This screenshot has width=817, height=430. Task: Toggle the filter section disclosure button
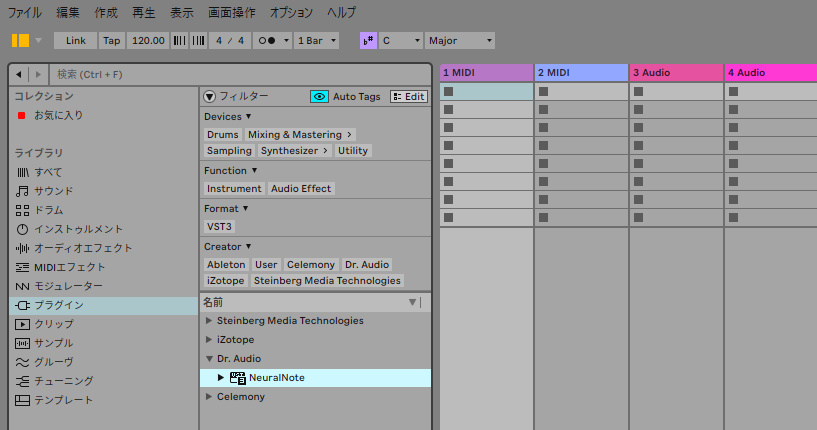tap(210, 97)
